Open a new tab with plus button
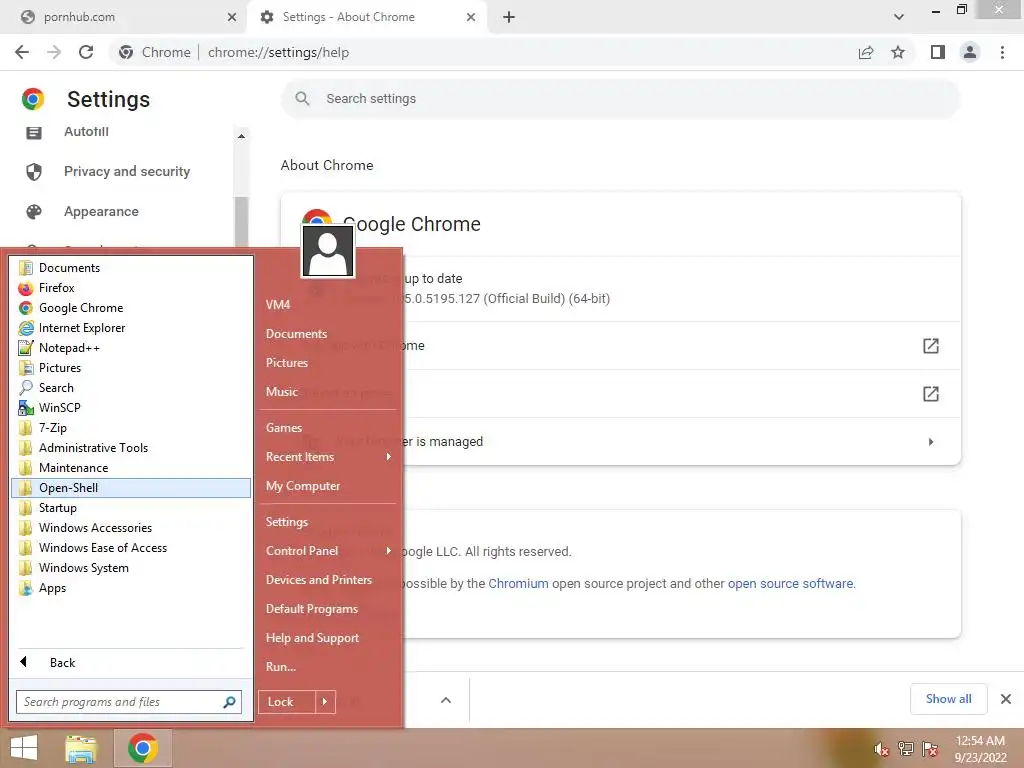This screenshot has width=1024, height=768. click(509, 17)
